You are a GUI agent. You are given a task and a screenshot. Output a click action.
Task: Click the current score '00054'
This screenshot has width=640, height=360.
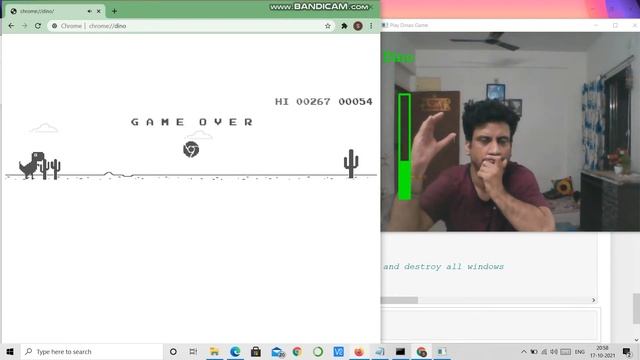pos(356,101)
